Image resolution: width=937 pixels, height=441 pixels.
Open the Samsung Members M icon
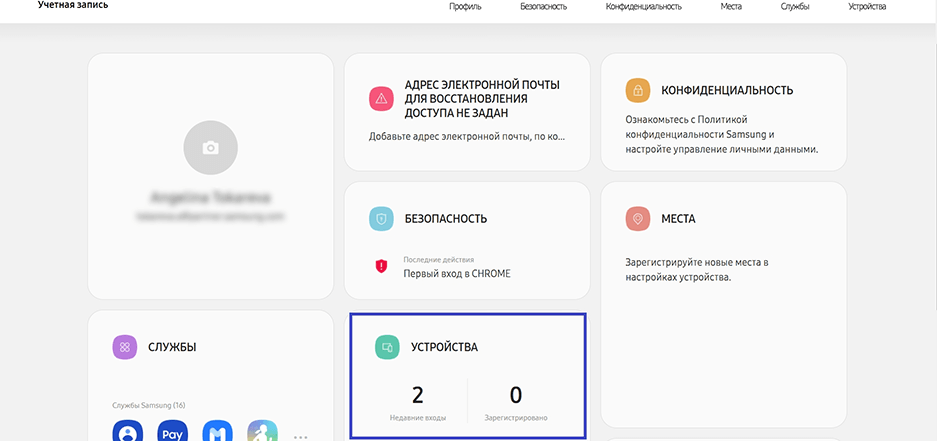(218, 431)
